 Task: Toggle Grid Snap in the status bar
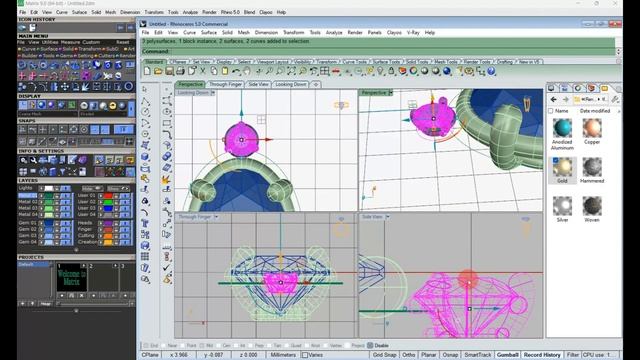click(x=384, y=355)
